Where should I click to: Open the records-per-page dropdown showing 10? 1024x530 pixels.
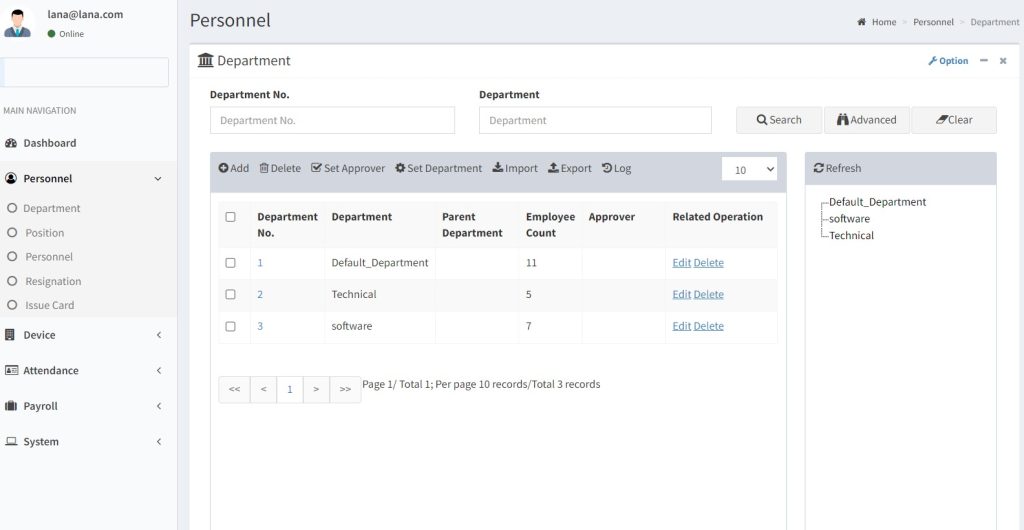(749, 170)
